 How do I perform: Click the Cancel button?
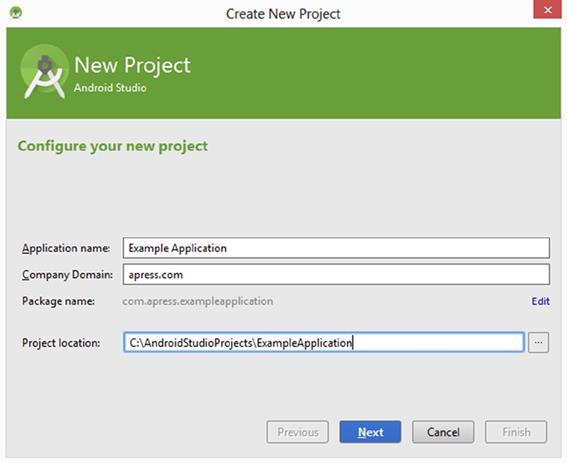[x=443, y=432]
